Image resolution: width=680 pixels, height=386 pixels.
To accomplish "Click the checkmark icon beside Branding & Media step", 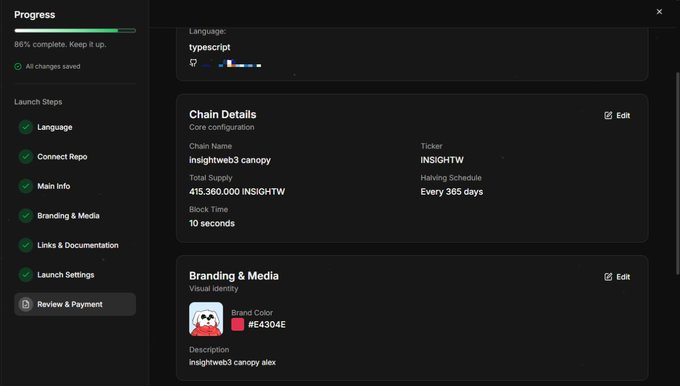I will coord(26,216).
